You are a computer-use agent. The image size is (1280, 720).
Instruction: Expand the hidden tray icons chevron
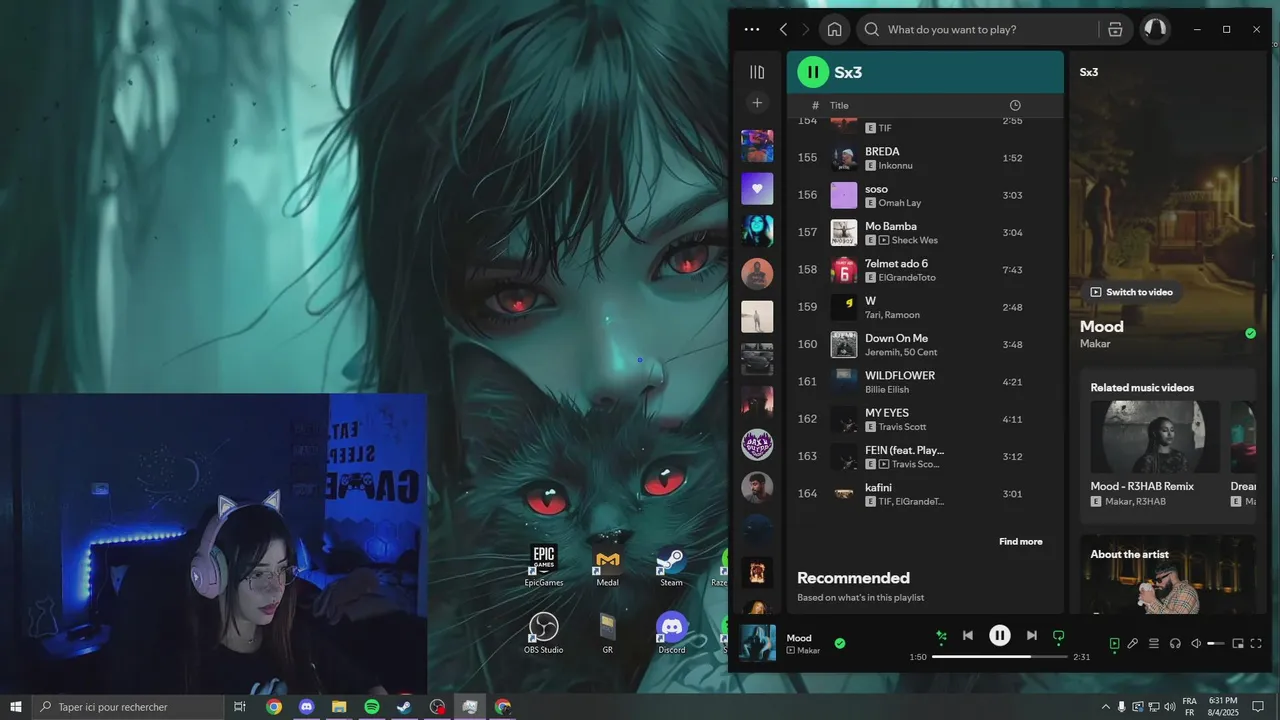tap(1105, 707)
